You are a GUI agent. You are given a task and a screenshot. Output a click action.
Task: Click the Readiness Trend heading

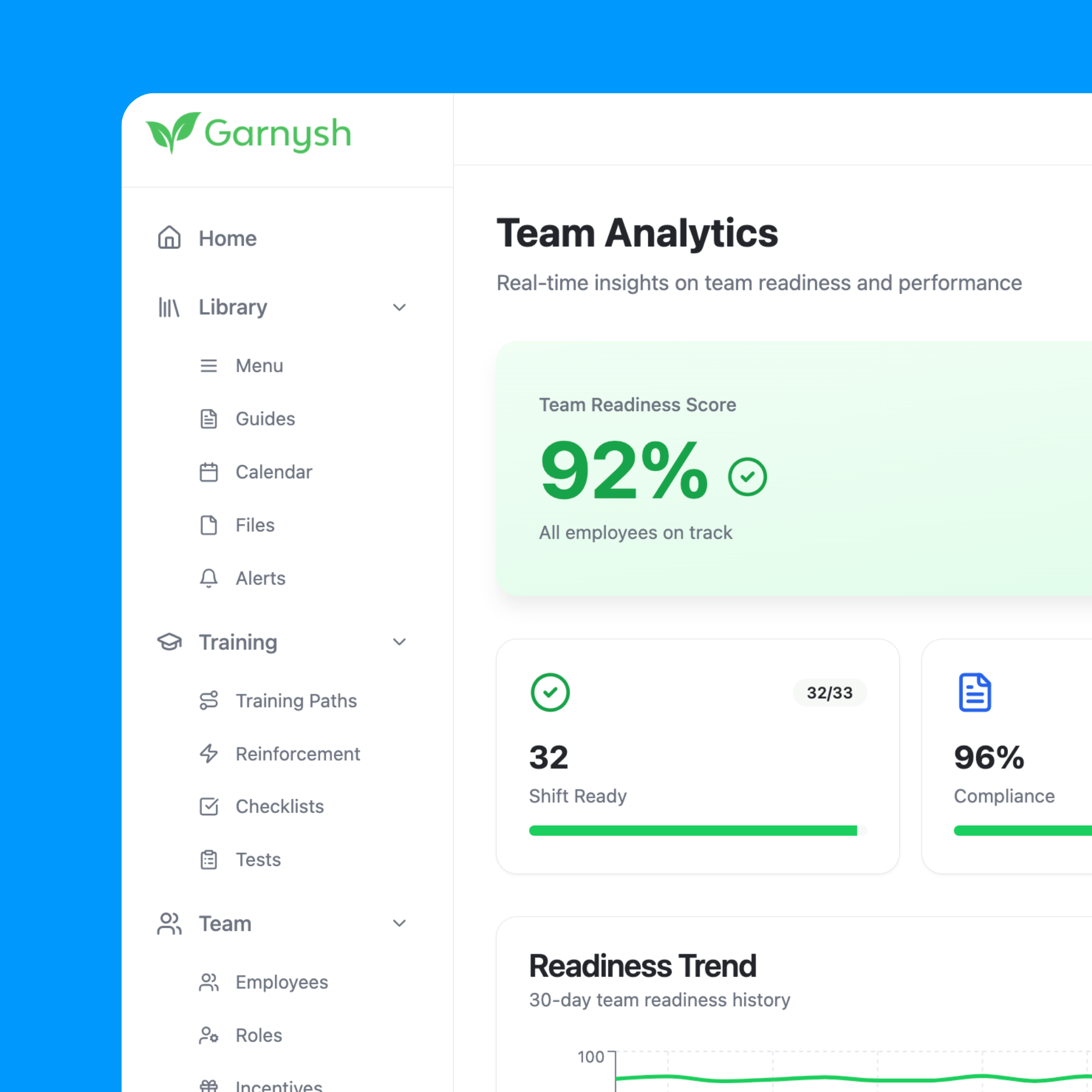643,966
